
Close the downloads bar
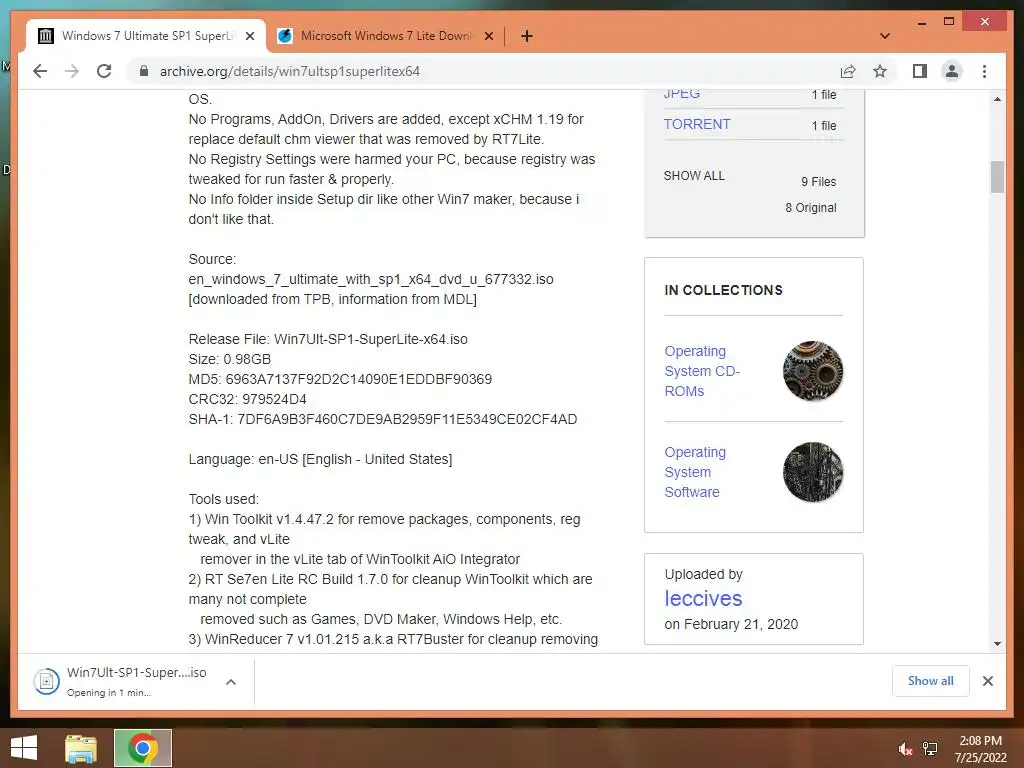pos(988,681)
